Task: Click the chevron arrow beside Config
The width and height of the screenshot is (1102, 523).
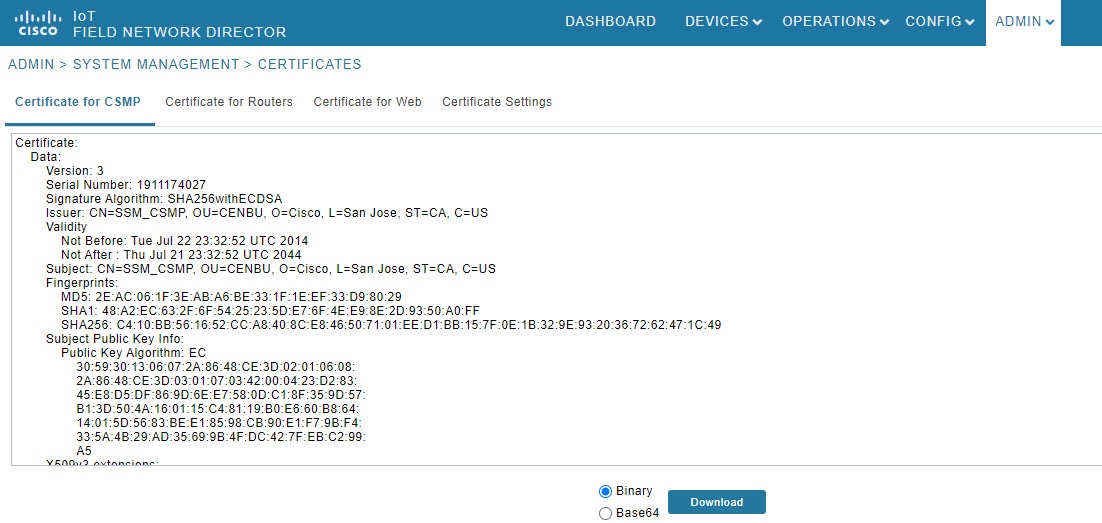Action: click(970, 22)
